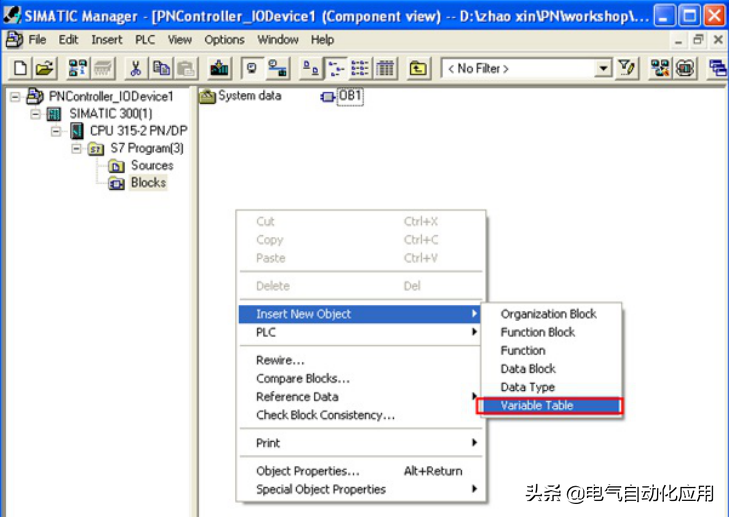Choose Rewire... in context menu

[x=359, y=360]
